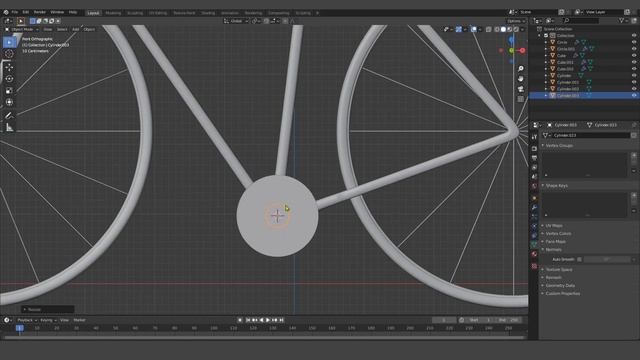Switch to the Modeling workspace tab
The image size is (640, 360).
113,13
